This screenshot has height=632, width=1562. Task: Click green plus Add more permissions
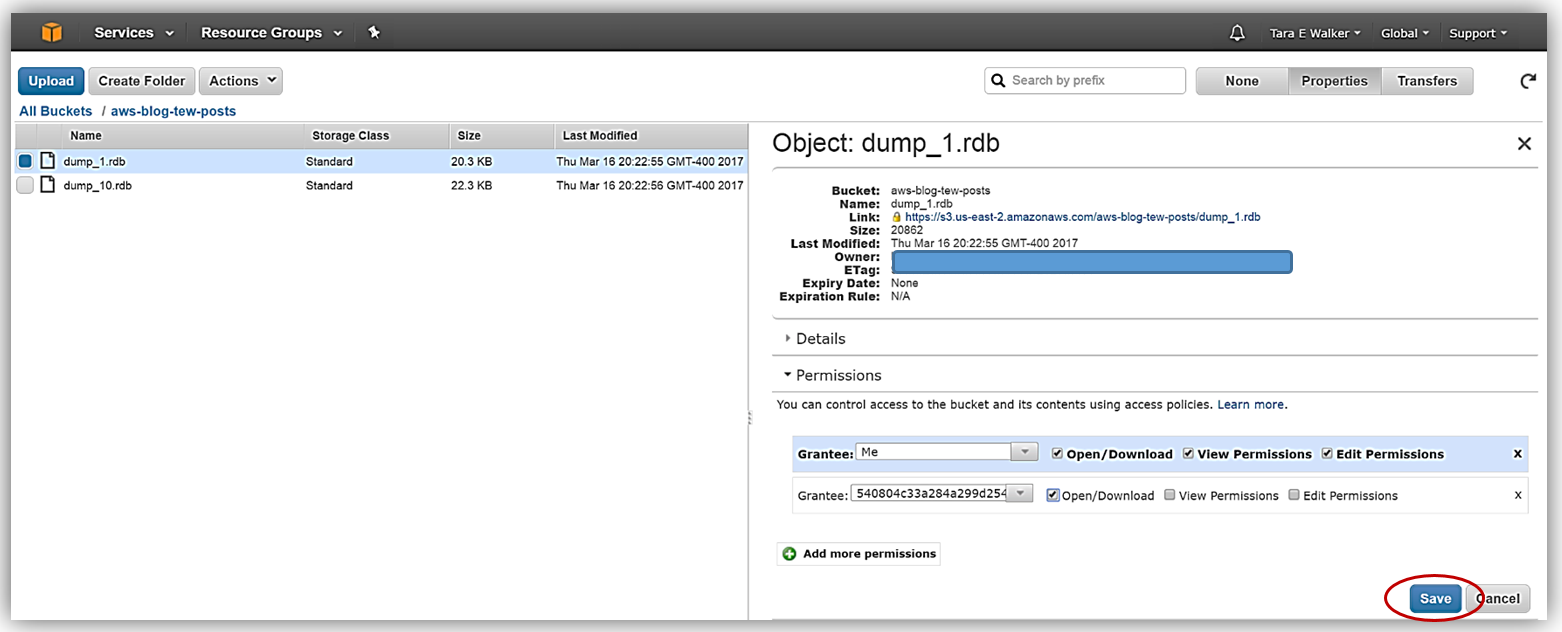(789, 554)
